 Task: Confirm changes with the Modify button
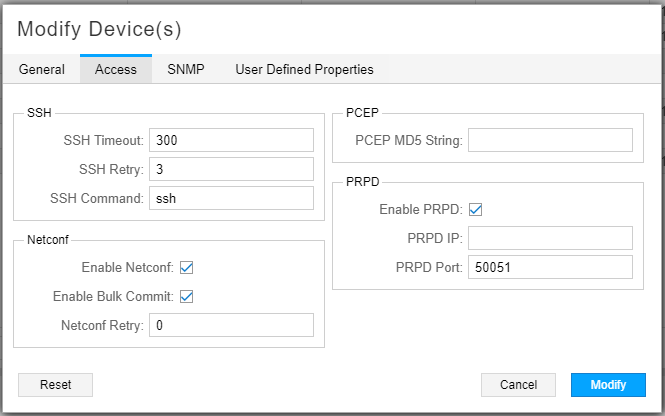(608, 385)
